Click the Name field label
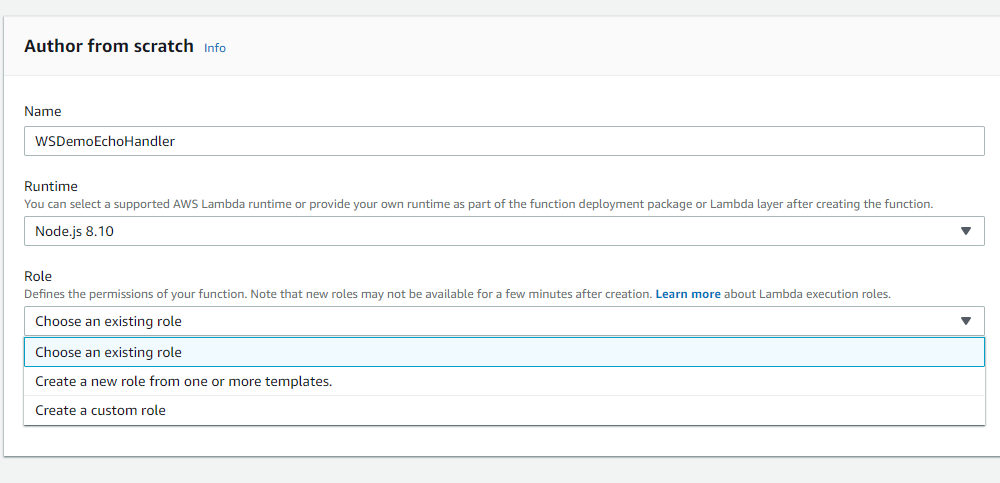Screen dimensions: 1000x483 coord(43,111)
